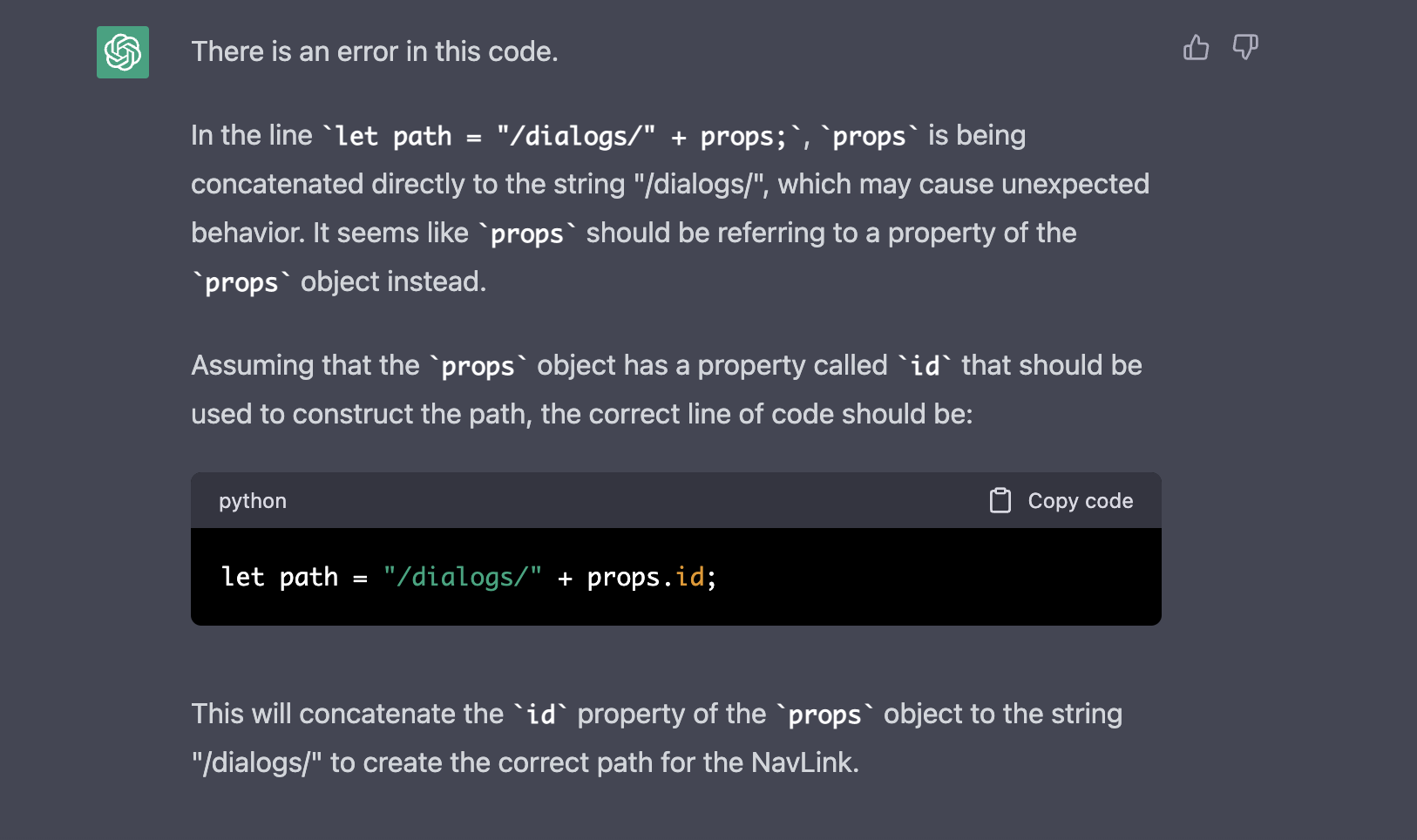Click the words "object instead."

coord(393,282)
